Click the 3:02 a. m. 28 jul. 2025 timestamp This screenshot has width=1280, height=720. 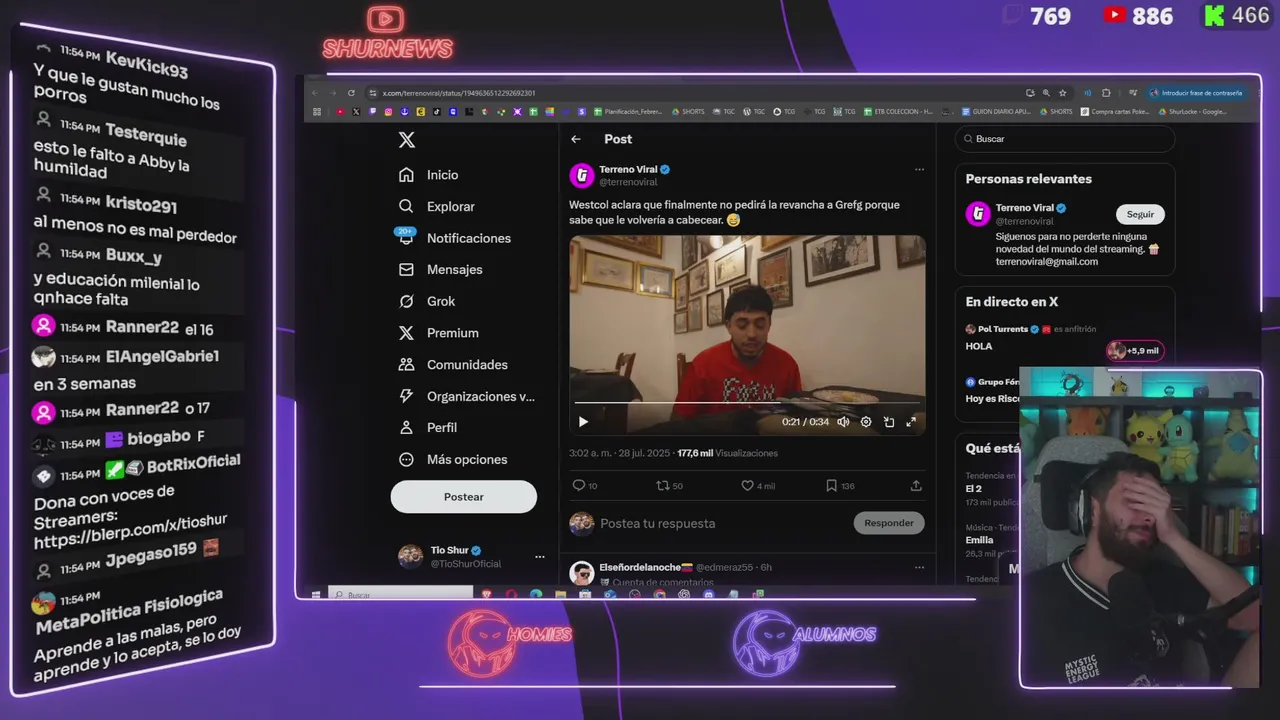[x=620, y=453]
